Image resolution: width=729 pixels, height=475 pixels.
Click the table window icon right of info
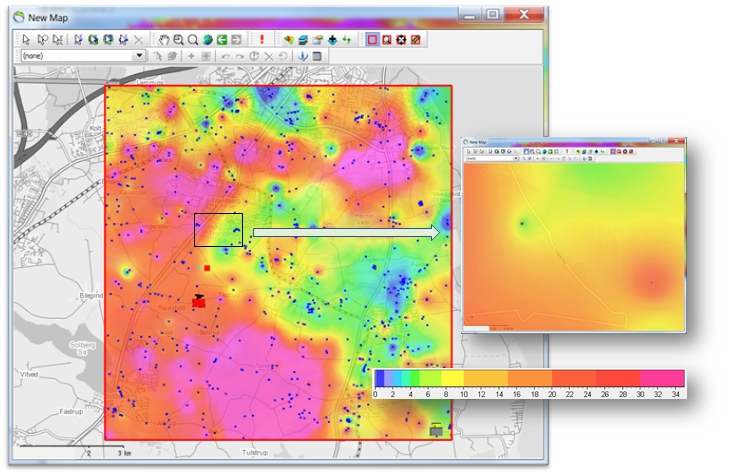(317, 56)
